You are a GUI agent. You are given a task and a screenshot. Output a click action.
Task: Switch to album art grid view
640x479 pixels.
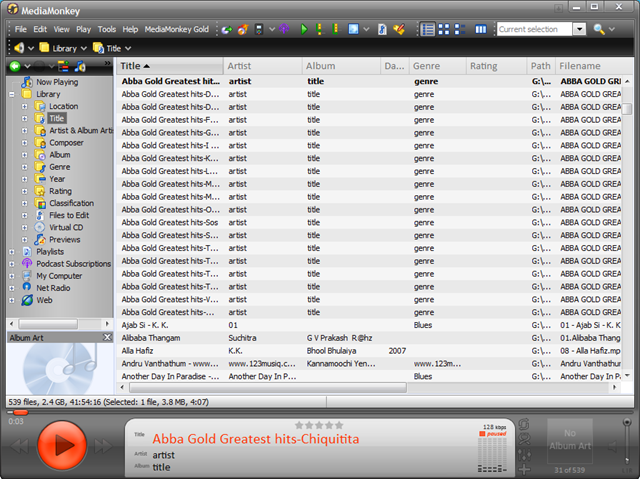pyautogui.click(x=444, y=29)
